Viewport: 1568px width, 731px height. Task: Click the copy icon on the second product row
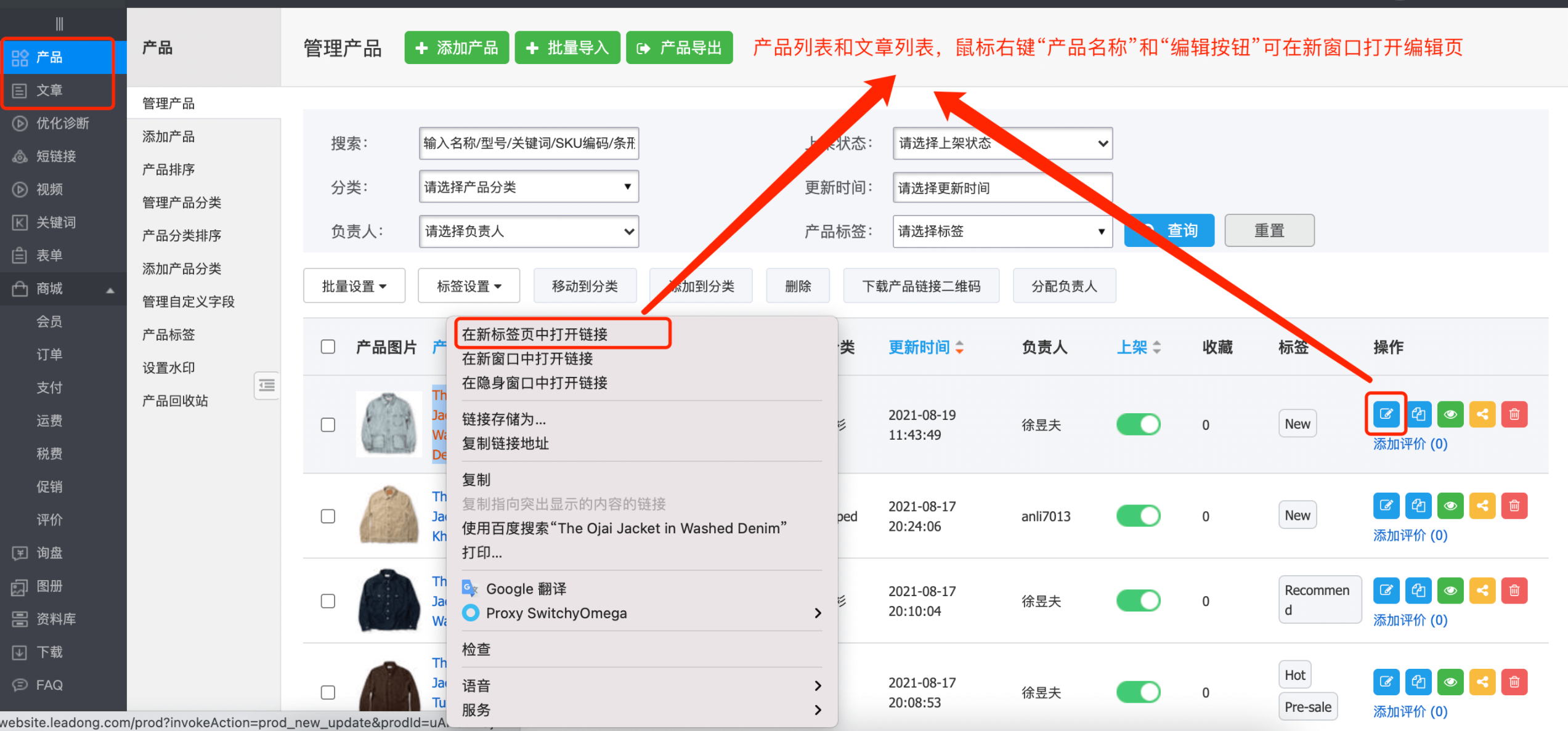point(1418,505)
